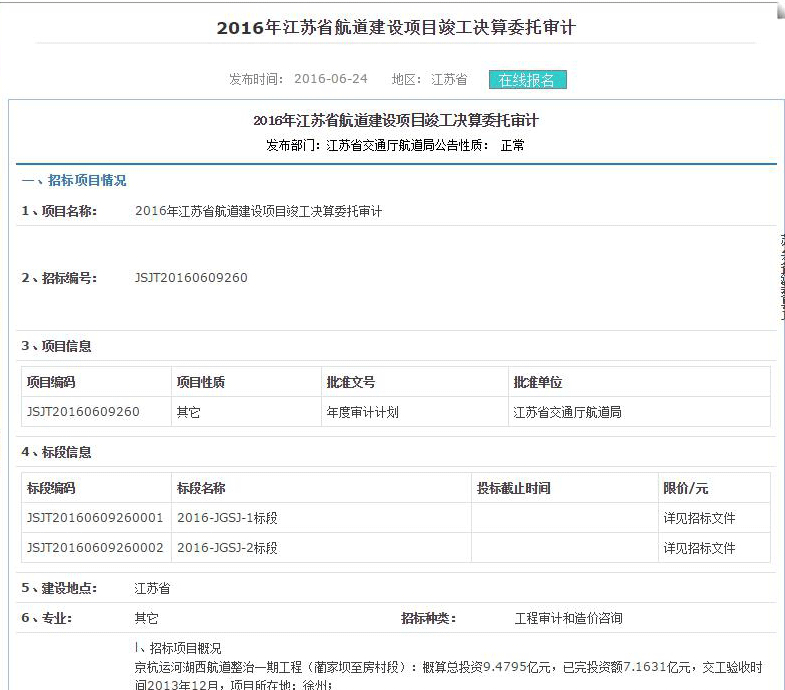Click the 3、项目信息 heading
Viewport: 785px width, 690px height.
tap(56, 346)
